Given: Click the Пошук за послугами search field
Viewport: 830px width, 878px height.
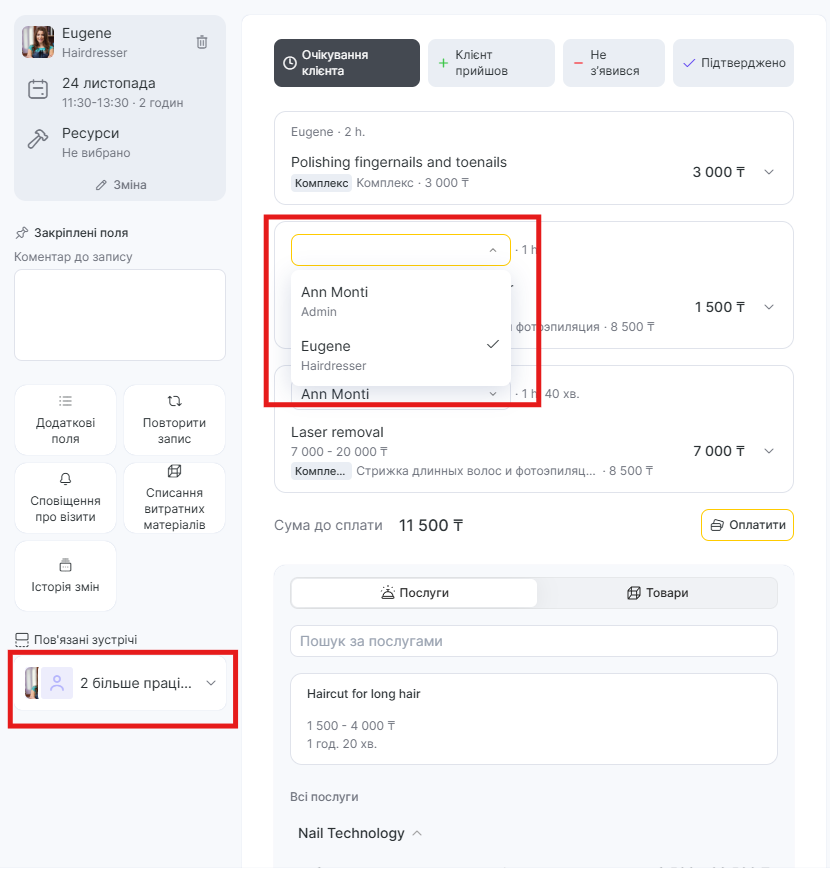Looking at the screenshot, I should [x=533, y=641].
